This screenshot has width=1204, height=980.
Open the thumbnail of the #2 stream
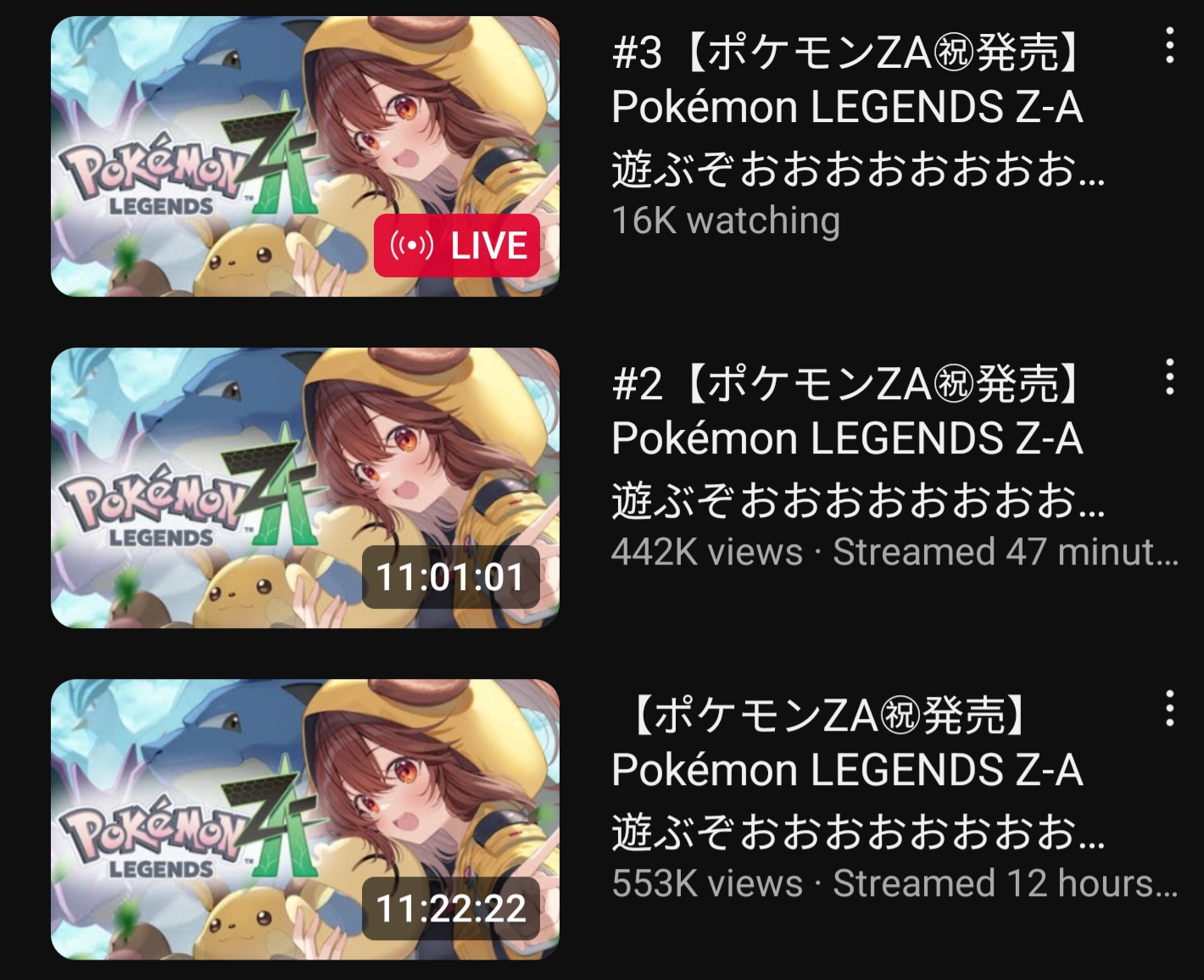click(x=305, y=488)
